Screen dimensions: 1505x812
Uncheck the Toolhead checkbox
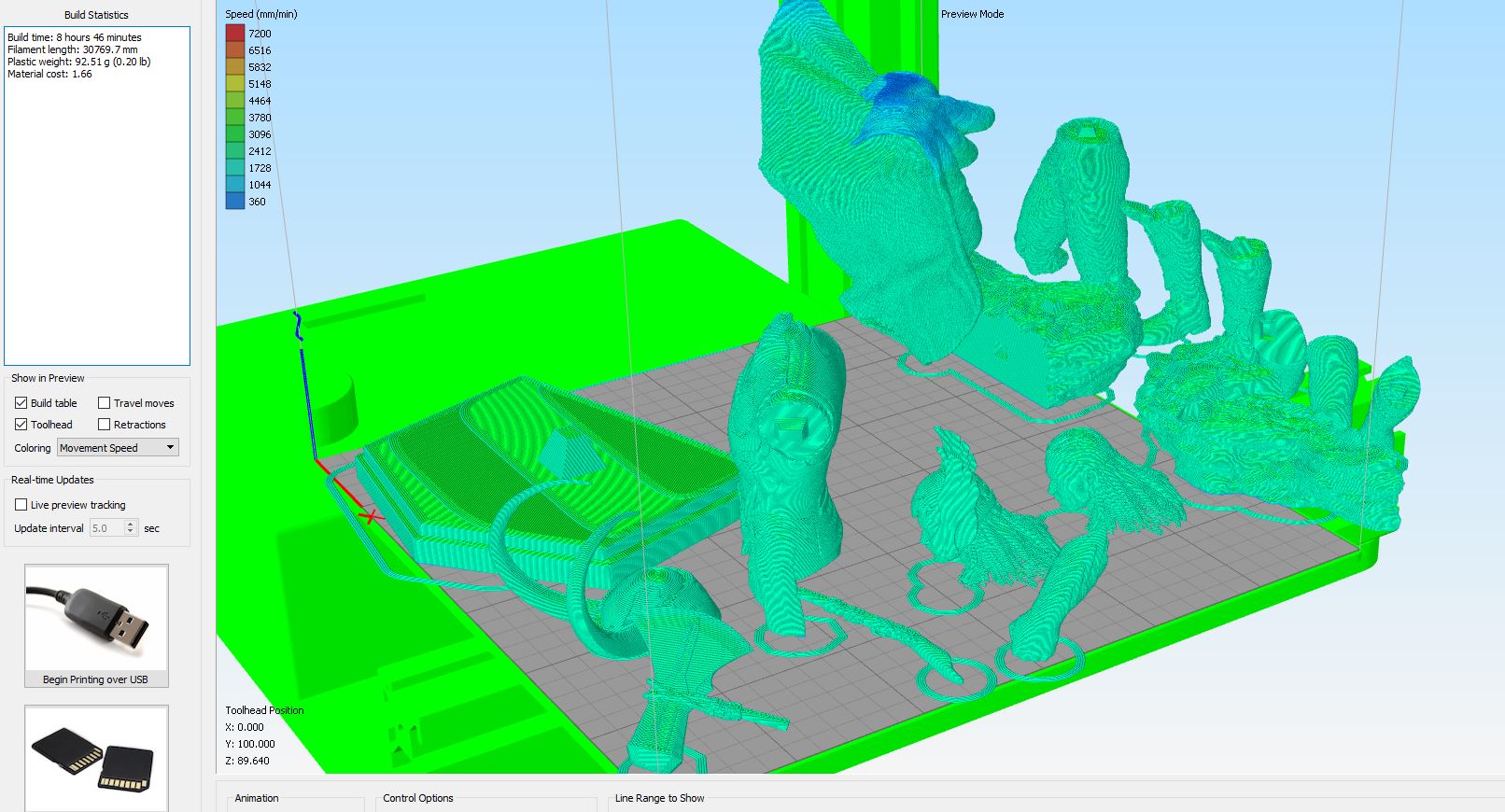pyautogui.click(x=21, y=425)
